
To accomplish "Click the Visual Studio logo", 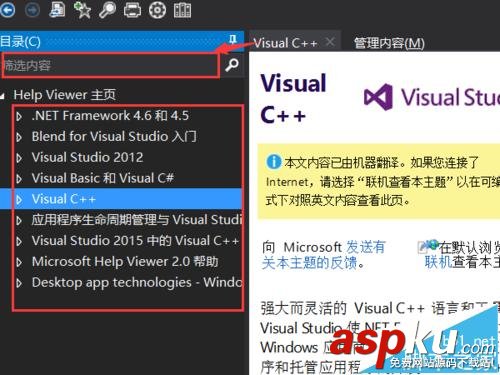I will pos(432,97).
